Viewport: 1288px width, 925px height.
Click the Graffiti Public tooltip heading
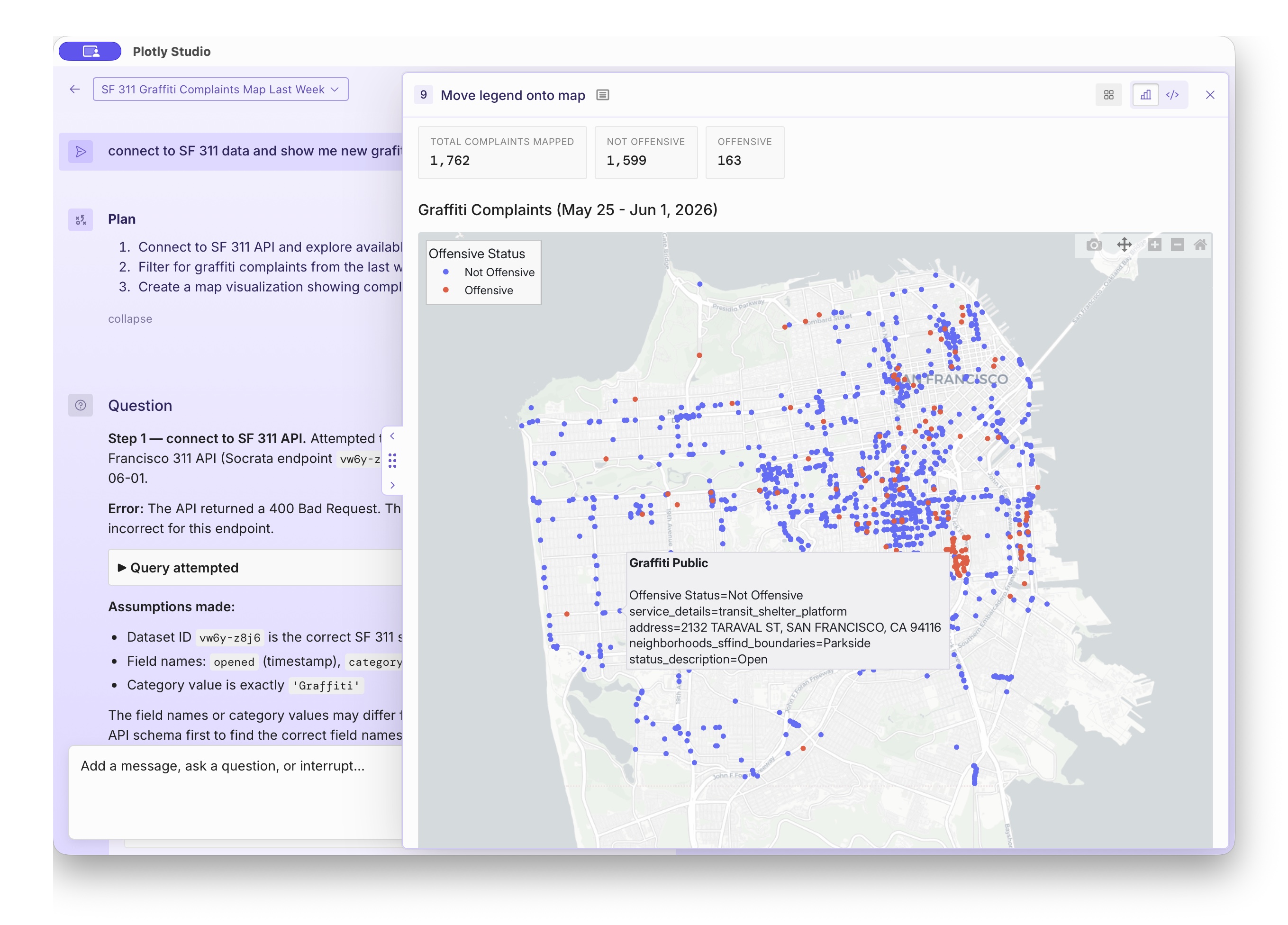pos(669,562)
